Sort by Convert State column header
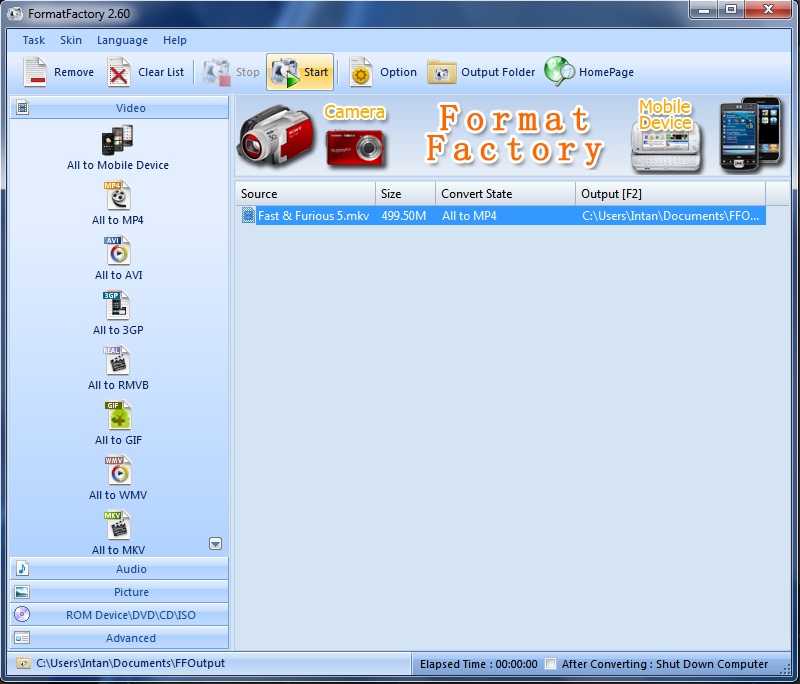Image resolution: width=800 pixels, height=684 pixels. click(506, 194)
